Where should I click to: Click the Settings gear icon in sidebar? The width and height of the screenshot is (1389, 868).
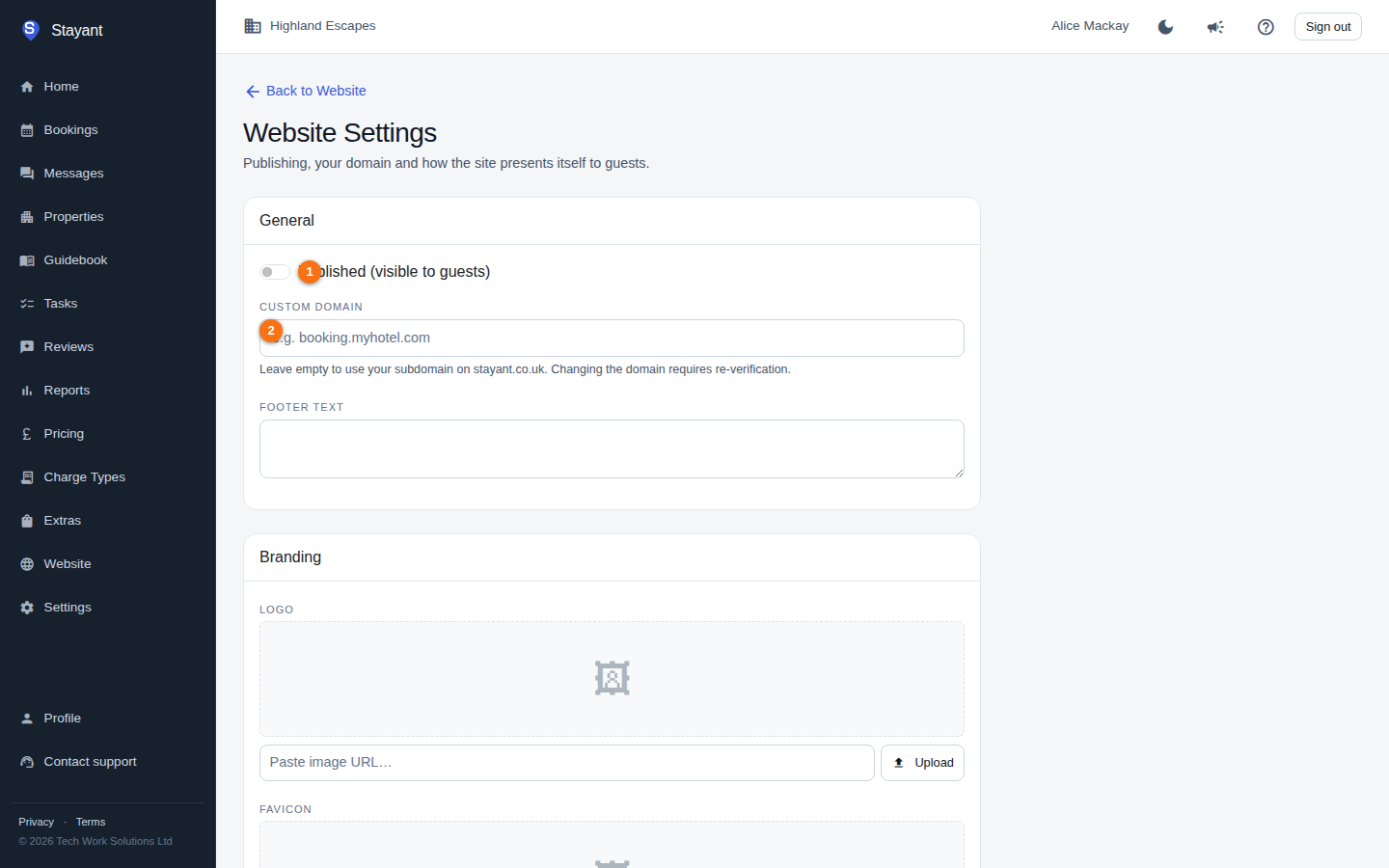pyautogui.click(x=27, y=608)
